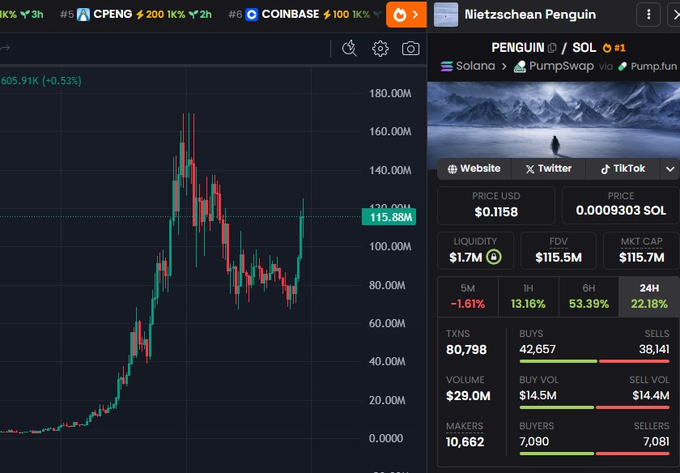
Task: Expand more social links chevron
Action: [670, 169]
